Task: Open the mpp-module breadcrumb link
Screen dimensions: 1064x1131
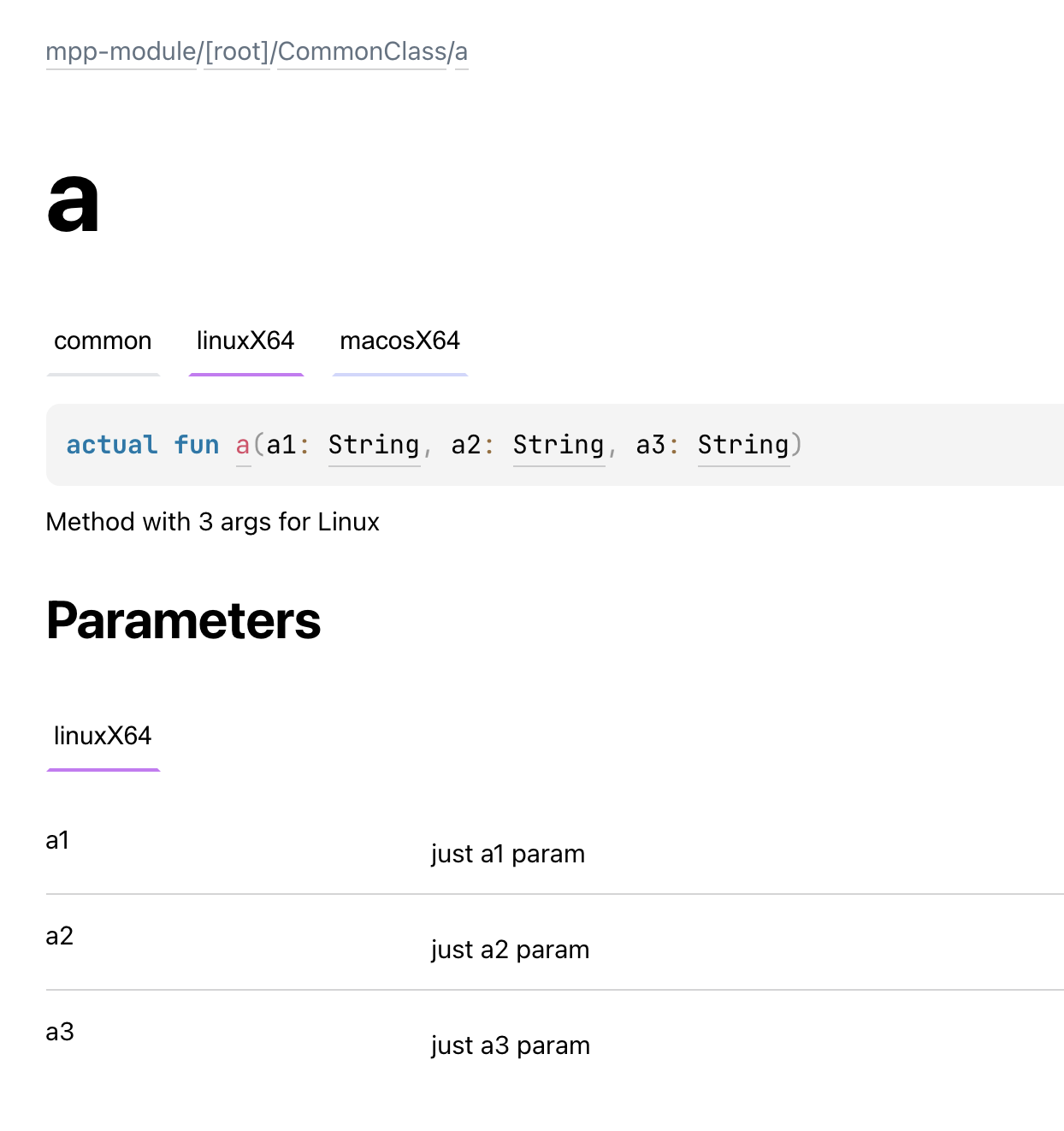Action: tap(120, 52)
